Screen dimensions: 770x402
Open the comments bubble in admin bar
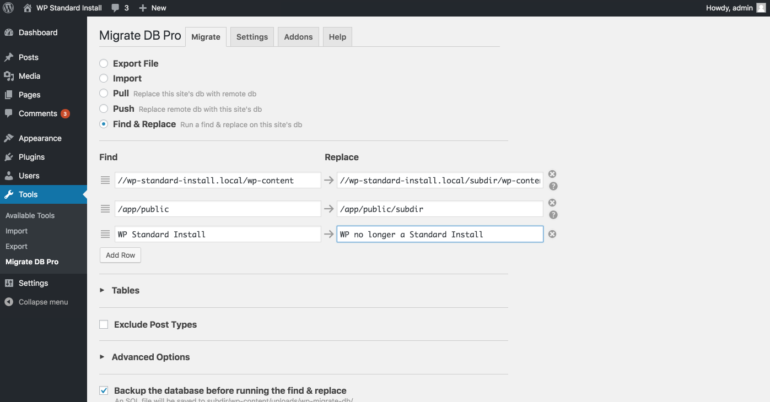[x=120, y=7]
